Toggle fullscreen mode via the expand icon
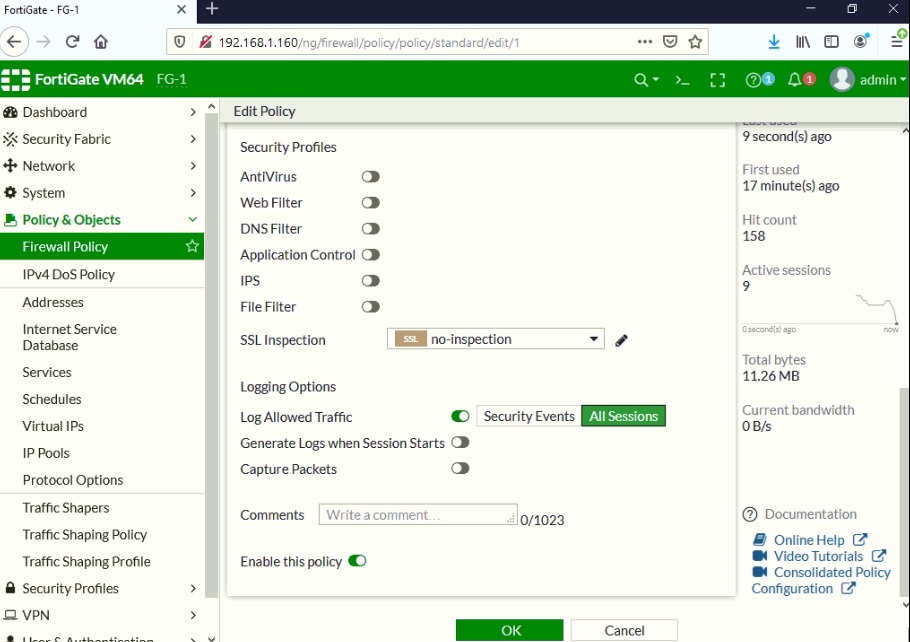The height and width of the screenshot is (642, 910). pos(718,79)
